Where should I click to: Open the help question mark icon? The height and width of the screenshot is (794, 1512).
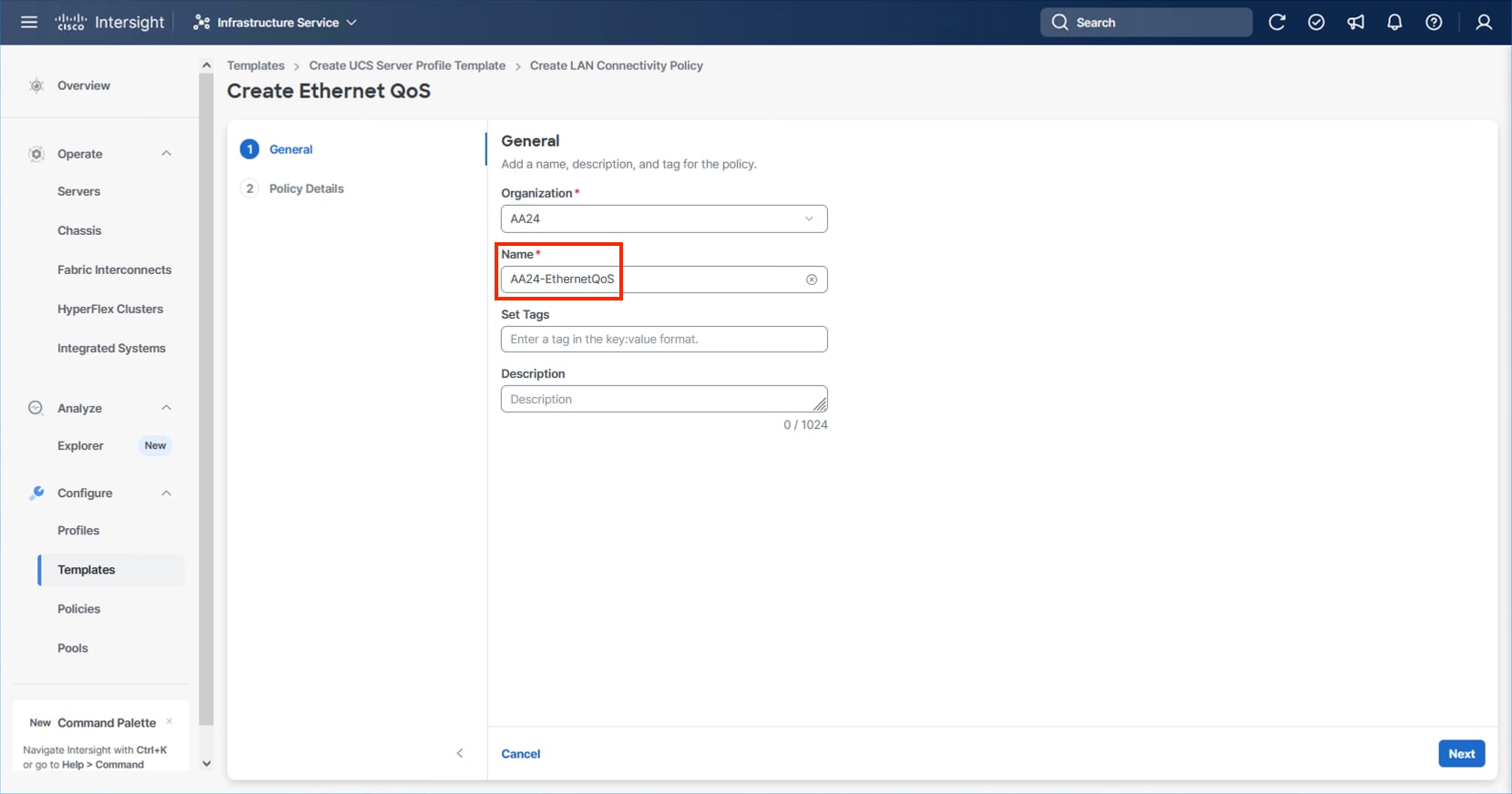pyautogui.click(x=1434, y=23)
